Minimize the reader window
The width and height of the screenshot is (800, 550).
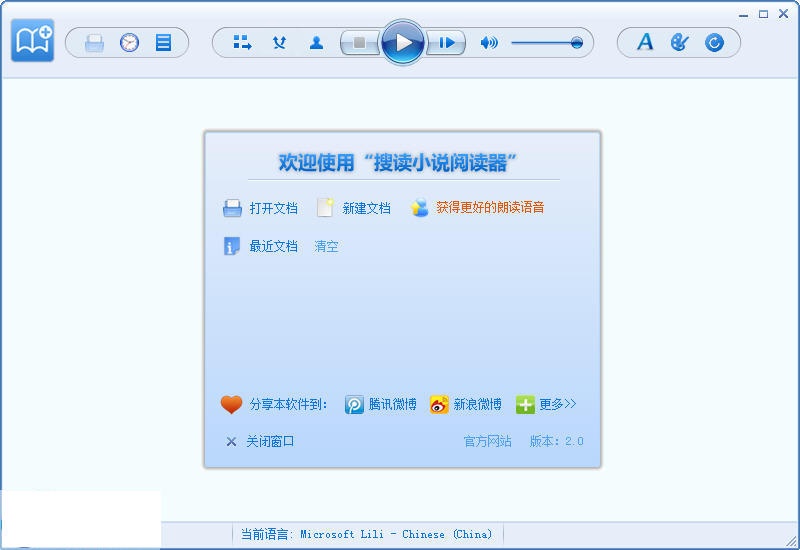(x=743, y=15)
